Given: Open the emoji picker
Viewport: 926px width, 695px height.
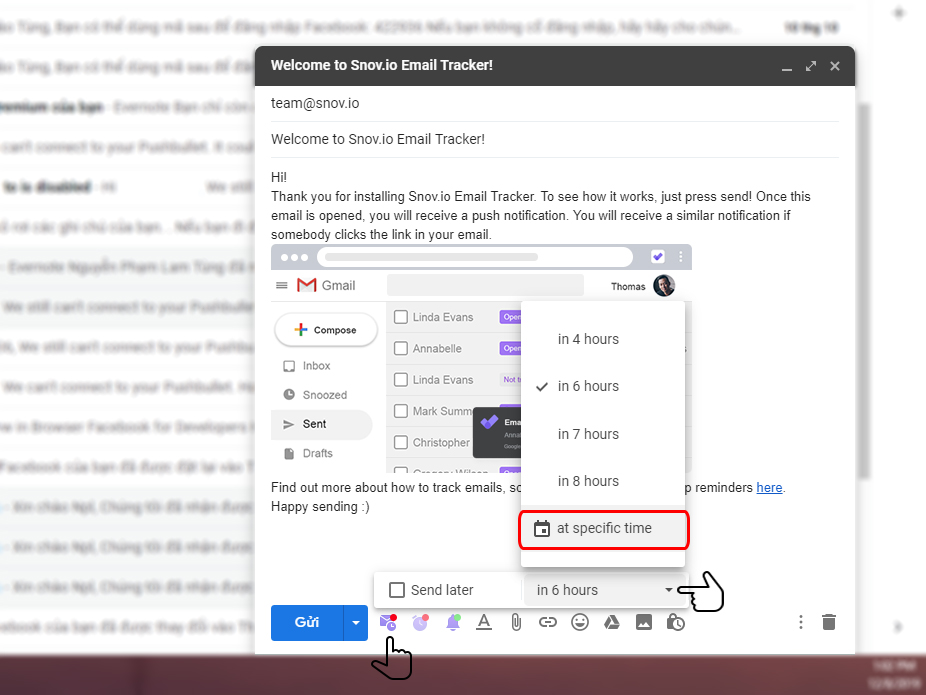Looking at the screenshot, I should (580, 622).
